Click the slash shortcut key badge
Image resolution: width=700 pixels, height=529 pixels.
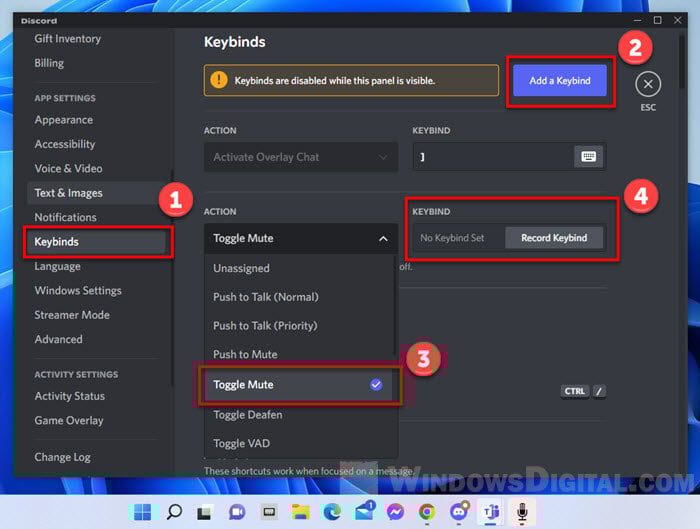pos(599,392)
